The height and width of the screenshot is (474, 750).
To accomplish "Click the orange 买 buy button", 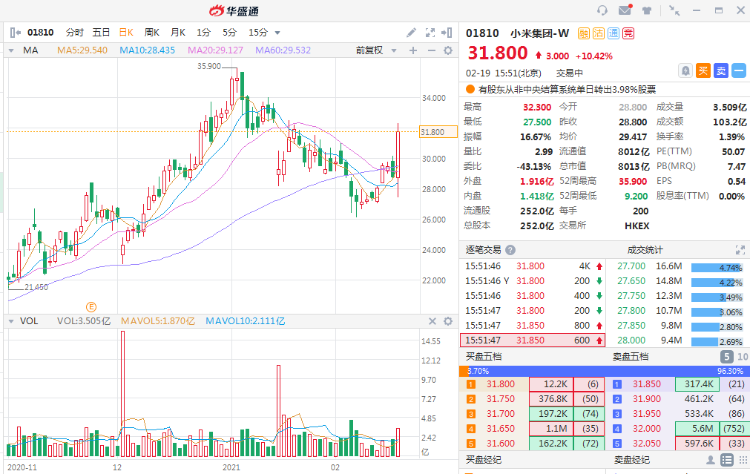I will (x=703, y=71).
